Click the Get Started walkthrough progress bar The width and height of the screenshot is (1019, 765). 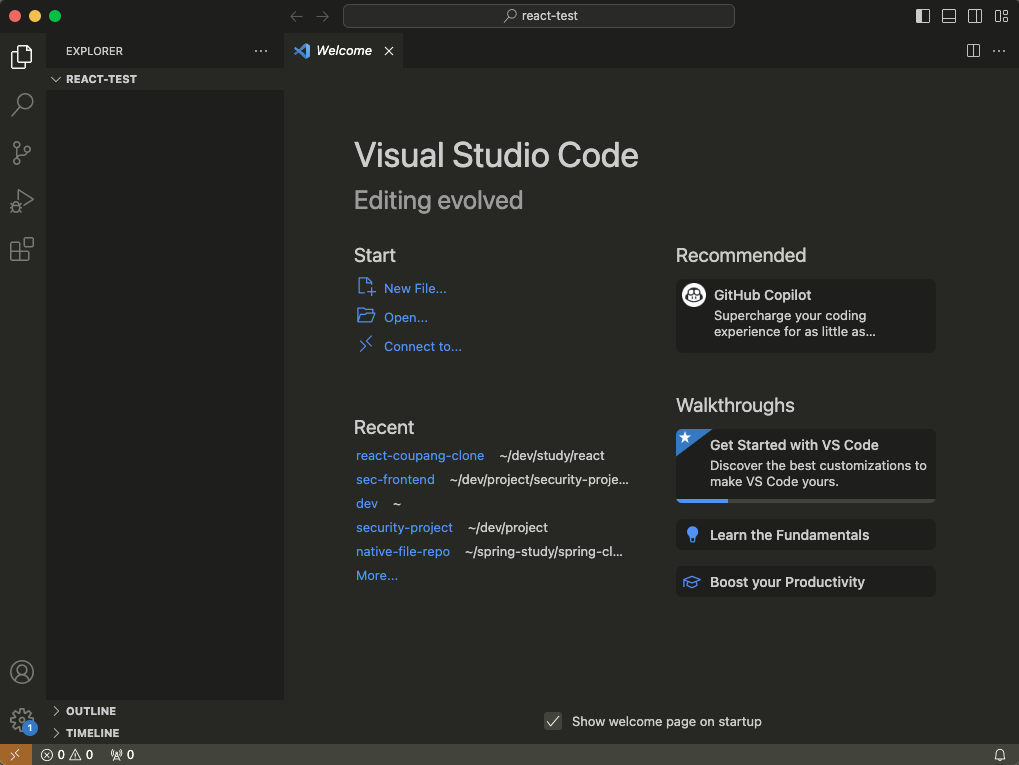coord(805,500)
